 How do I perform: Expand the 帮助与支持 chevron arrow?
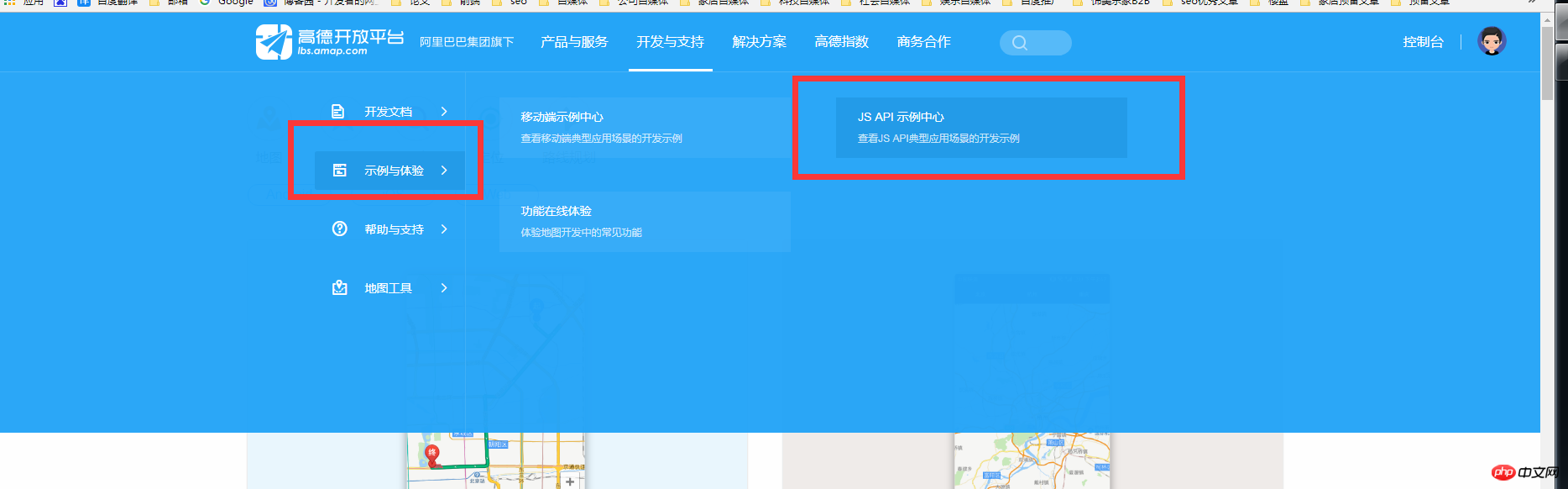click(x=444, y=229)
